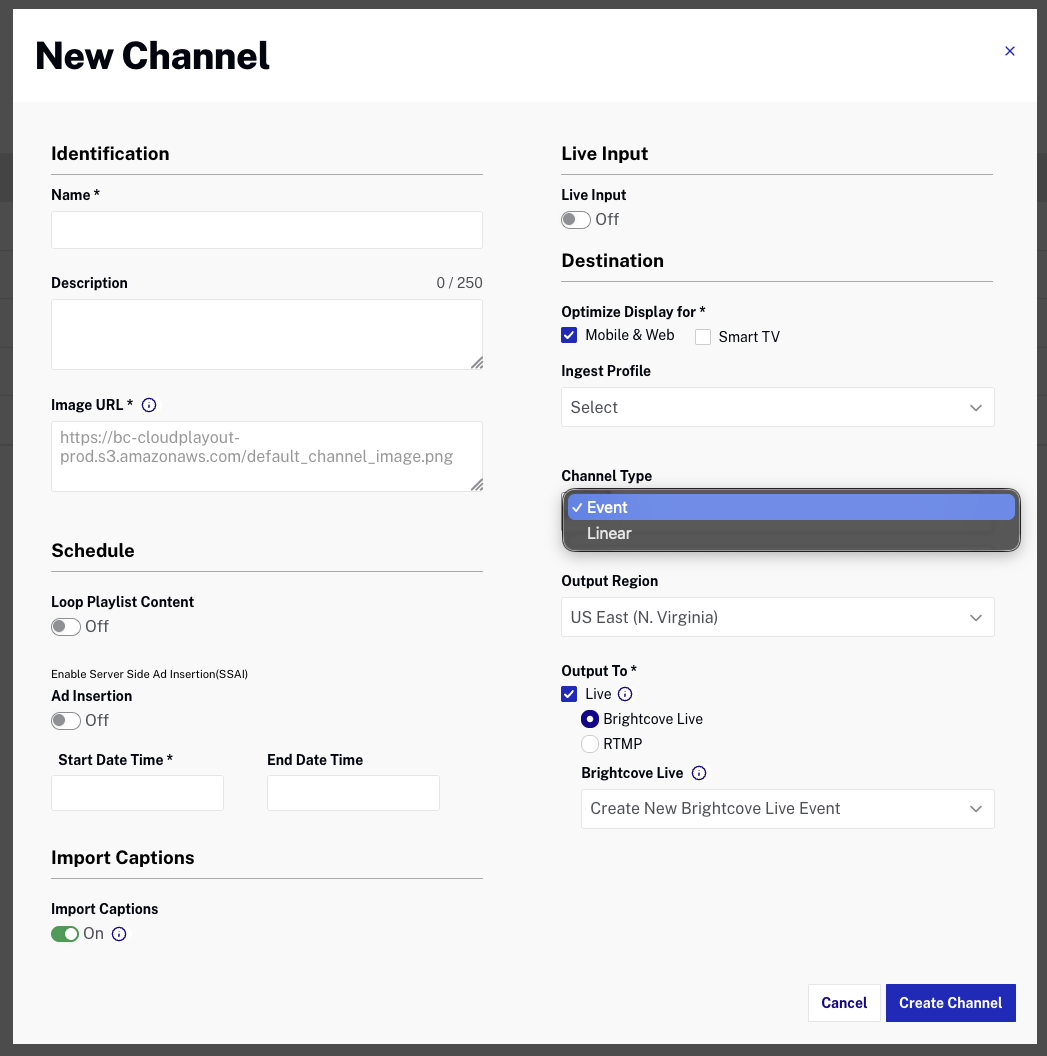Click the Create Channel button
This screenshot has height=1056, width=1047.
950,1003
